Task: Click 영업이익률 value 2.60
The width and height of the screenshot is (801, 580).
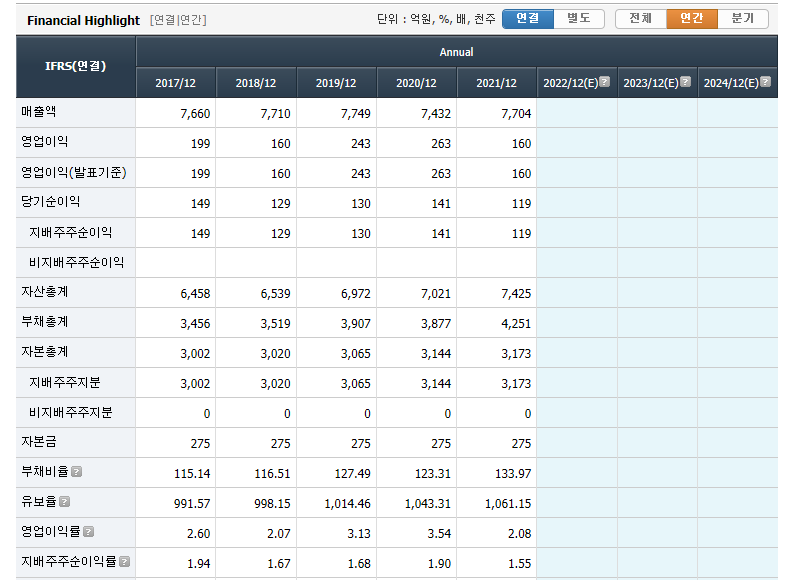Action: pyautogui.click(x=199, y=534)
